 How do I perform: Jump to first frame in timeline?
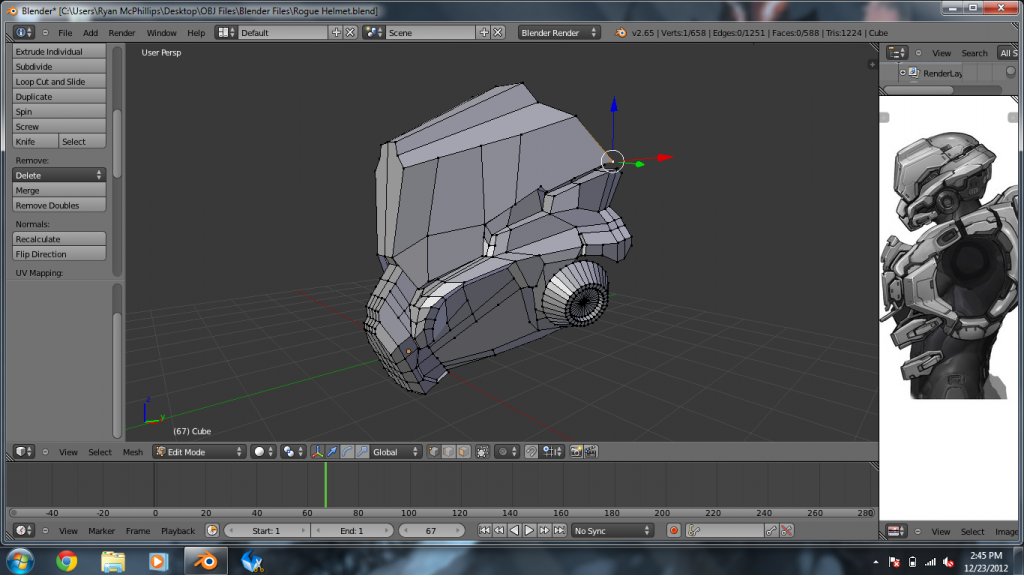[x=485, y=531]
